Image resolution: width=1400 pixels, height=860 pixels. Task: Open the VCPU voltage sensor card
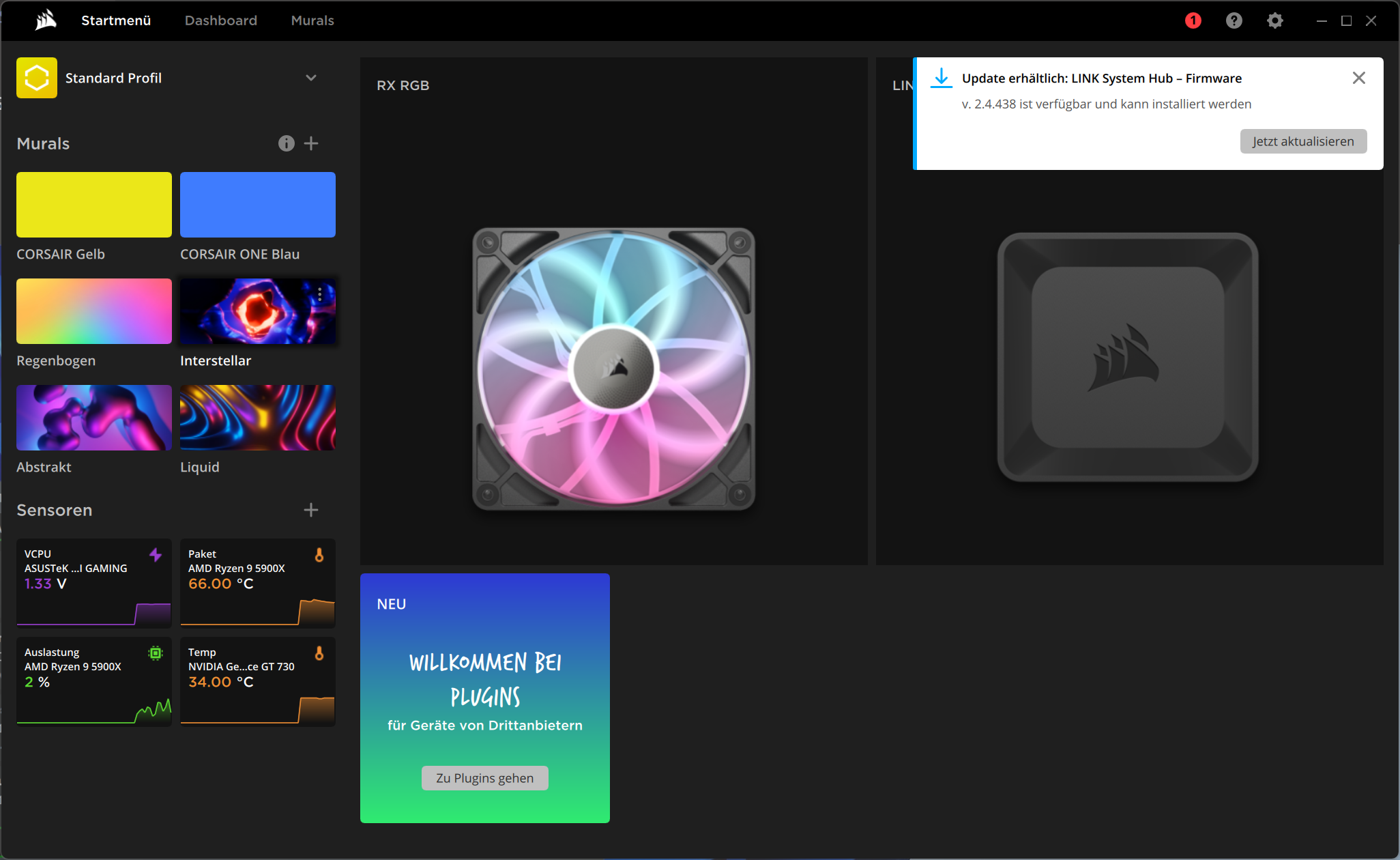coord(94,583)
